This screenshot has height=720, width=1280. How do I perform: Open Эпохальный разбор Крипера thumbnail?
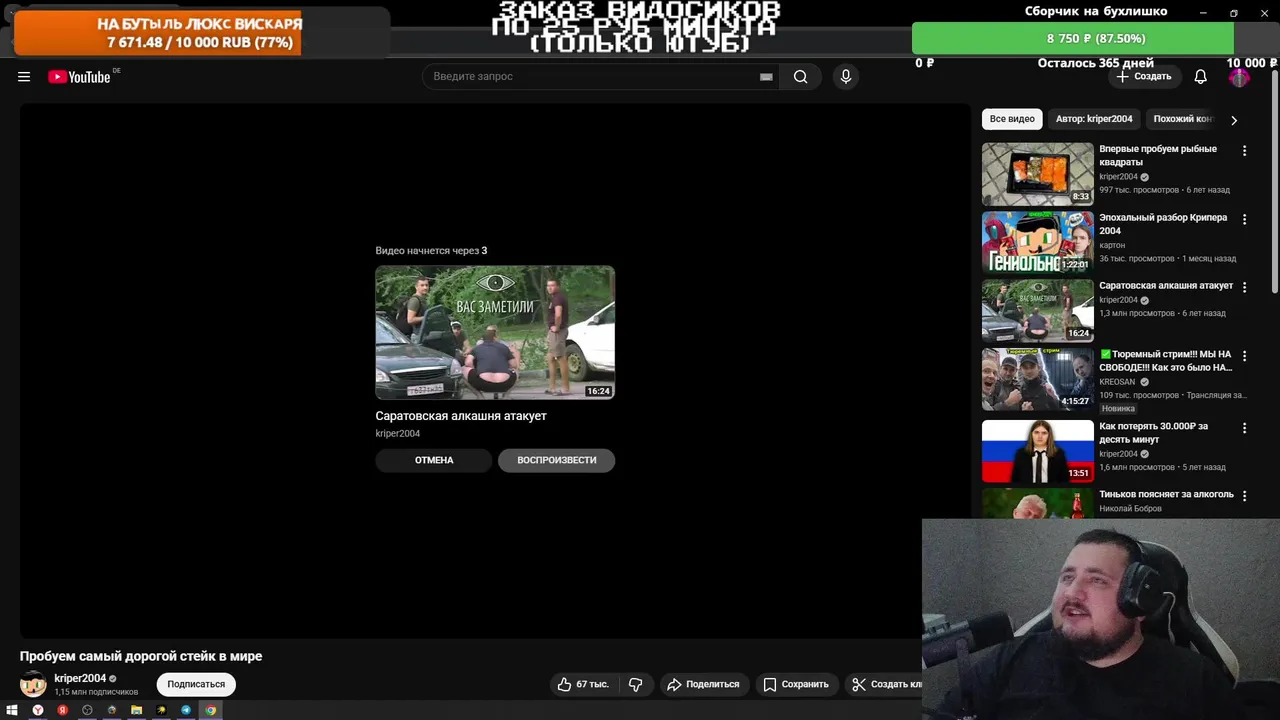click(1038, 242)
